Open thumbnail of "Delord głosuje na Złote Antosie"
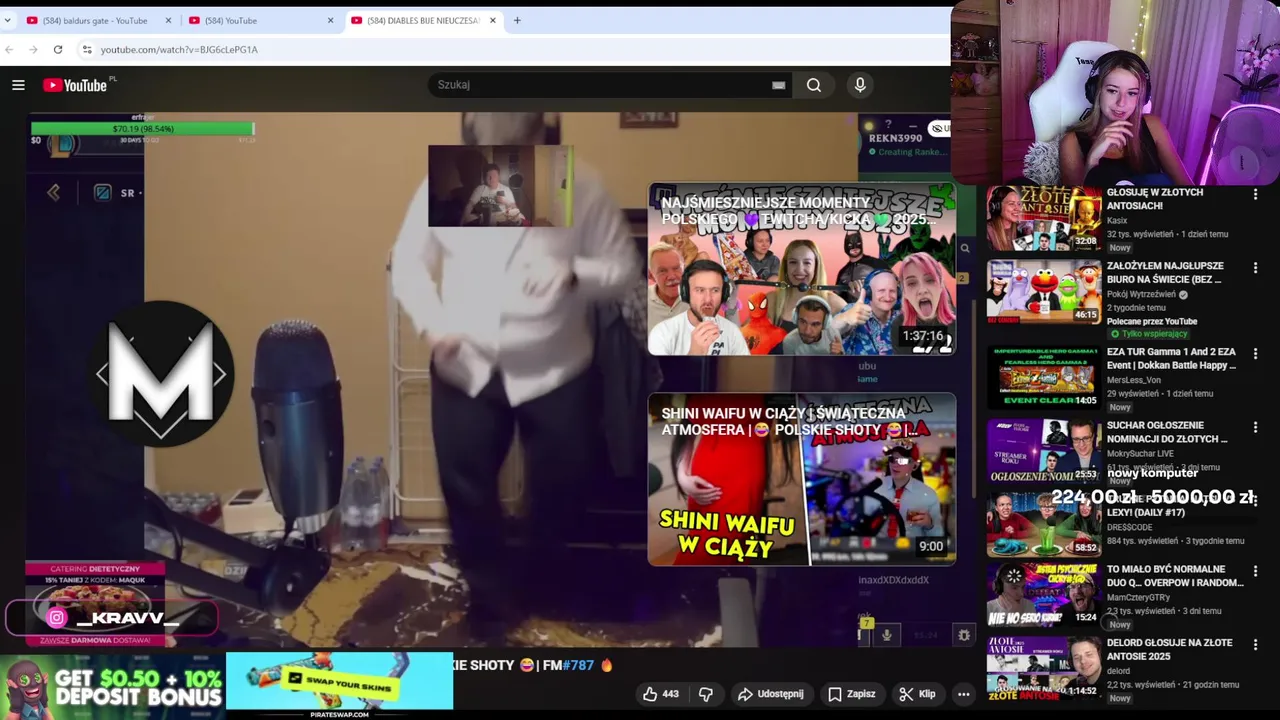Viewport: 1280px width, 720px height. pyautogui.click(x=1044, y=668)
